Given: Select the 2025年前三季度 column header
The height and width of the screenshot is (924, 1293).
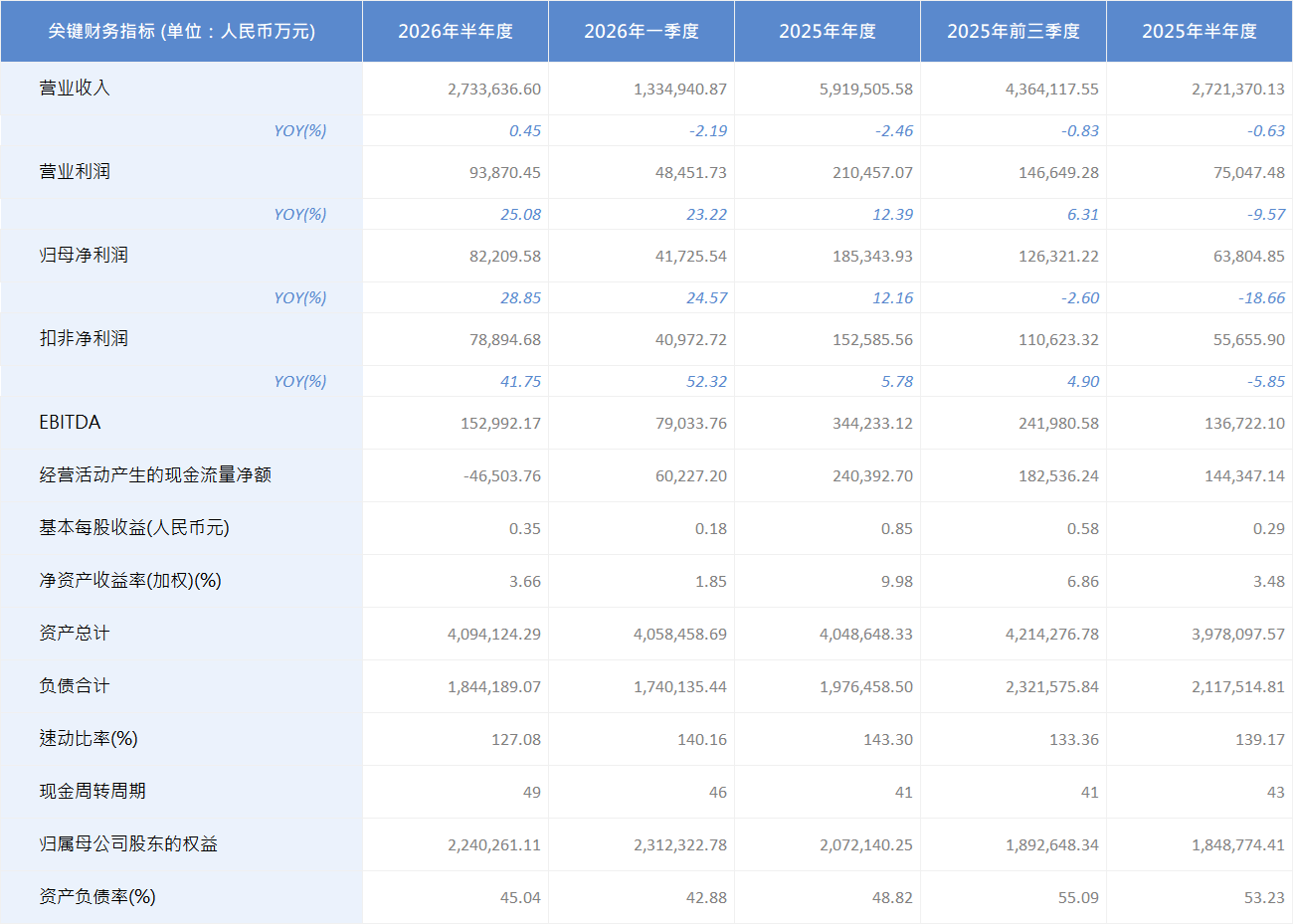Looking at the screenshot, I should 1014,32.
